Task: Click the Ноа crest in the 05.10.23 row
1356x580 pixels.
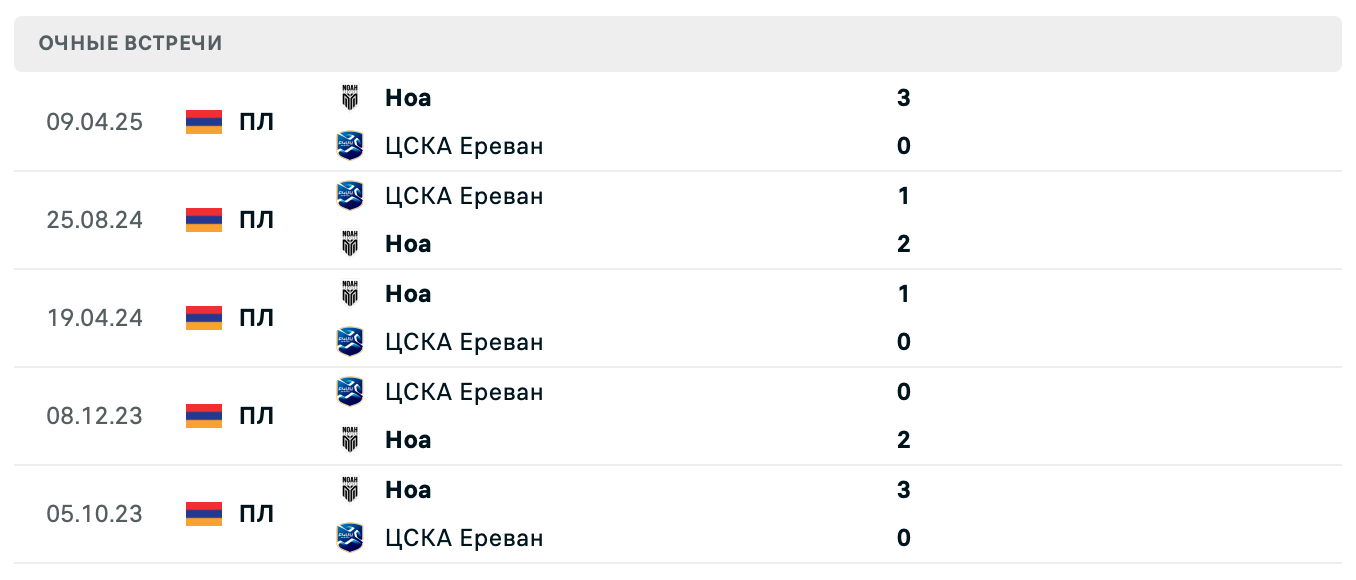Action: (x=350, y=489)
